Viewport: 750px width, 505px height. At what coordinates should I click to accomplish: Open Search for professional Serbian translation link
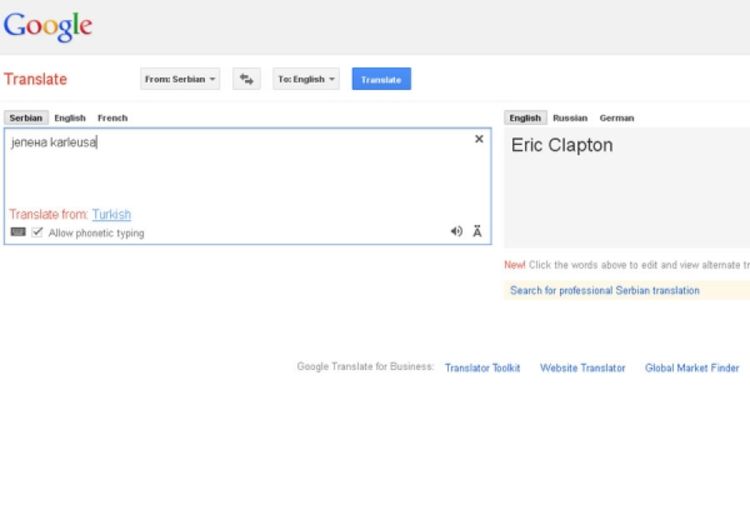(605, 290)
